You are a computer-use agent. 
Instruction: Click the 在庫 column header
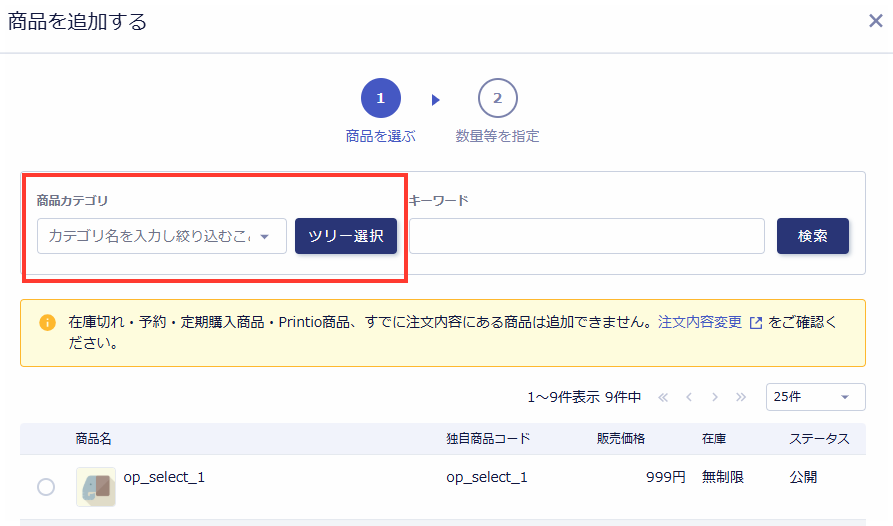coord(714,439)
